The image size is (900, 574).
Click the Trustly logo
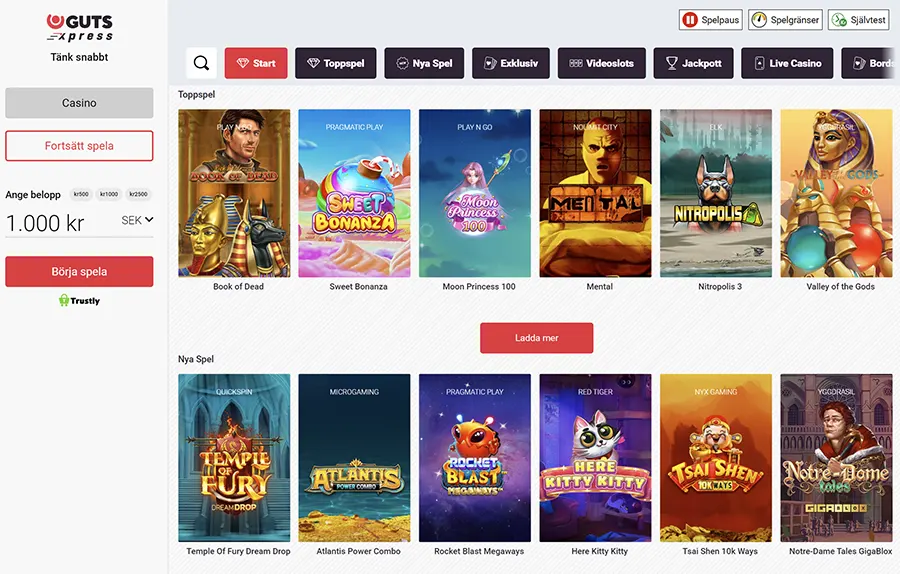coord(79,300)
